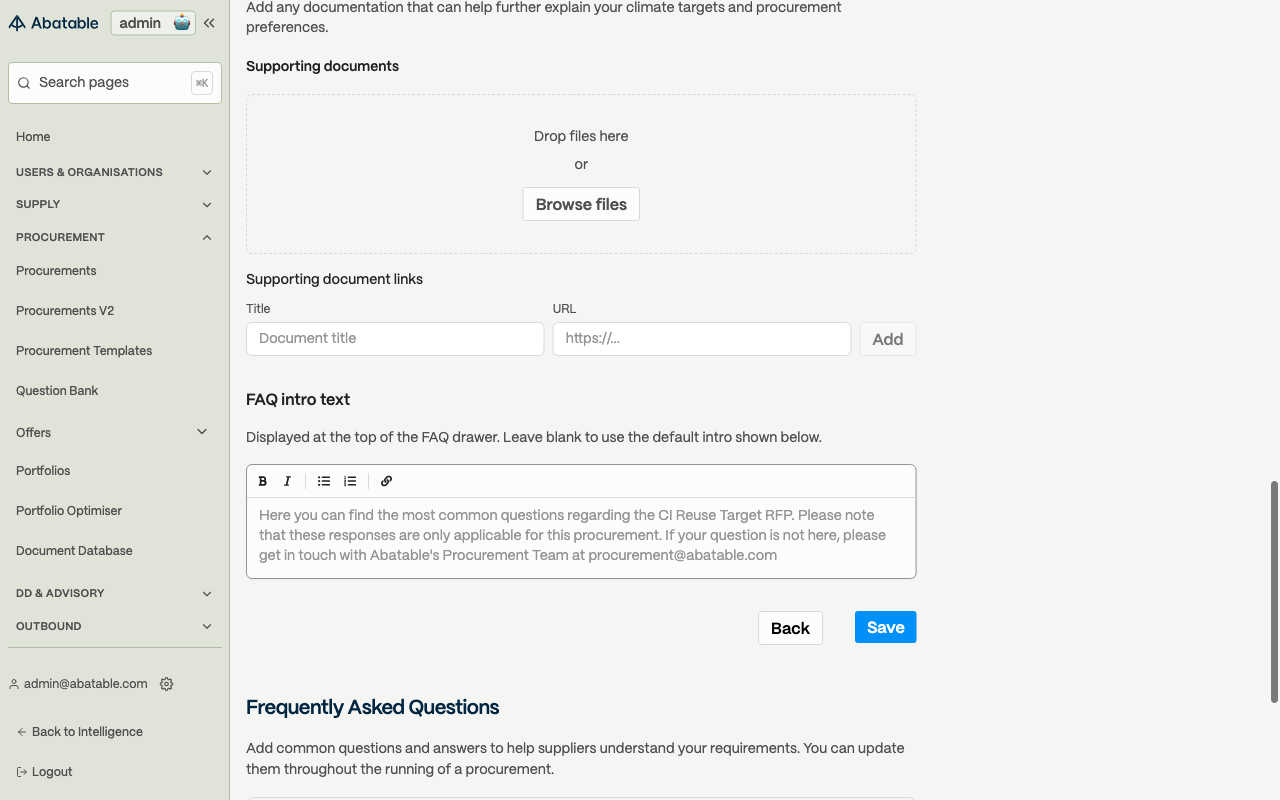Go to Question Bank page

click(x=57, y=391)
